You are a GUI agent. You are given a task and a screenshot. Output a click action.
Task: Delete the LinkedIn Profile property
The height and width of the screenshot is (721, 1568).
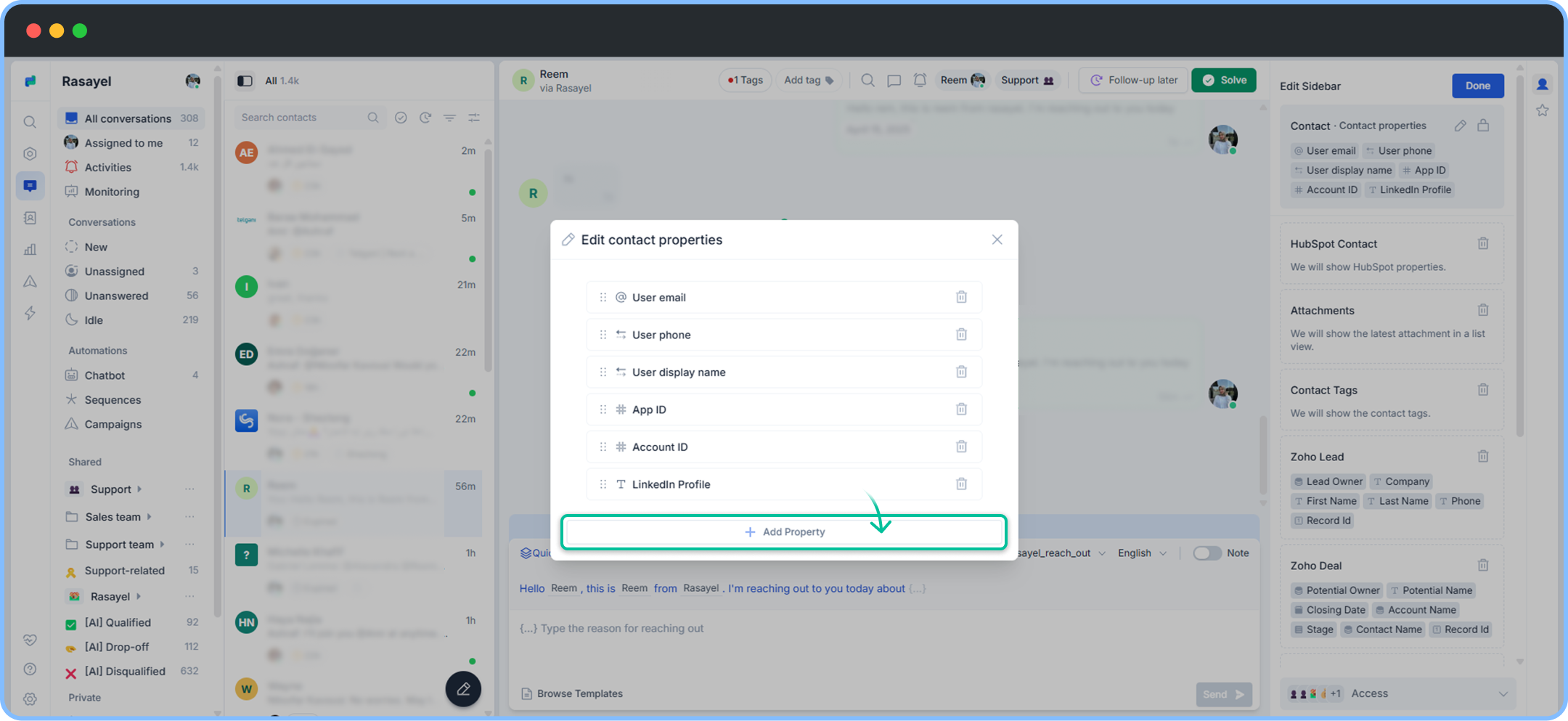click(961, 484)
